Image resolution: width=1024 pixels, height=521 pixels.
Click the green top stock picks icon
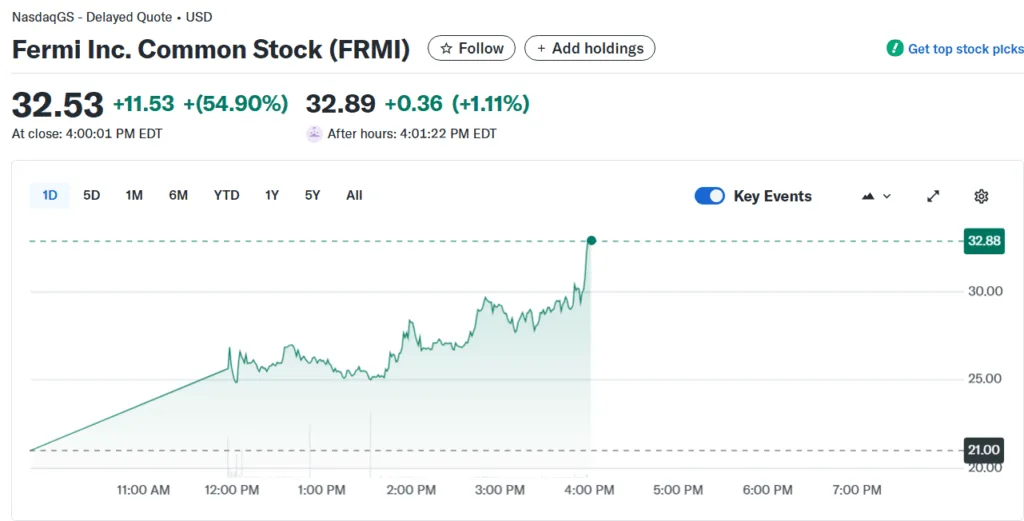pos(895,48)
